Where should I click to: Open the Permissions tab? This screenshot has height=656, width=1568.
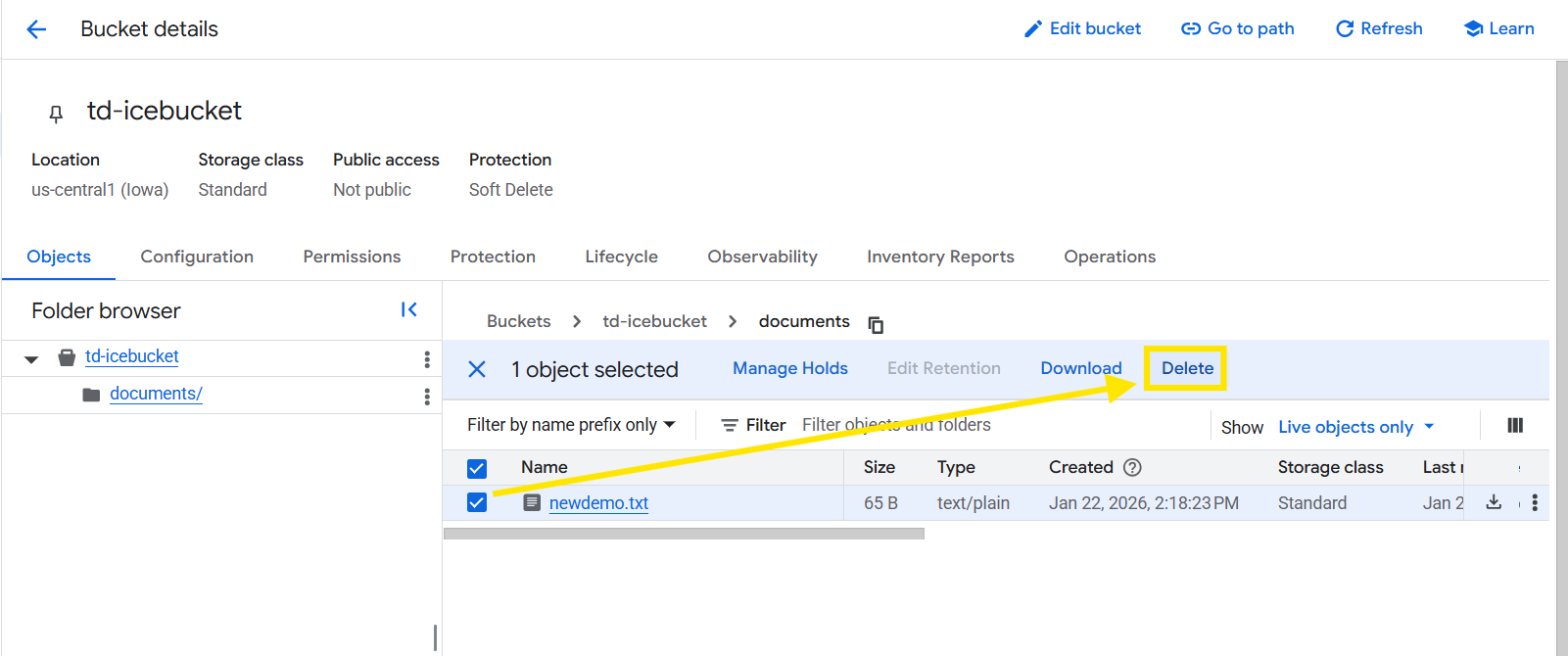point(352,257)
